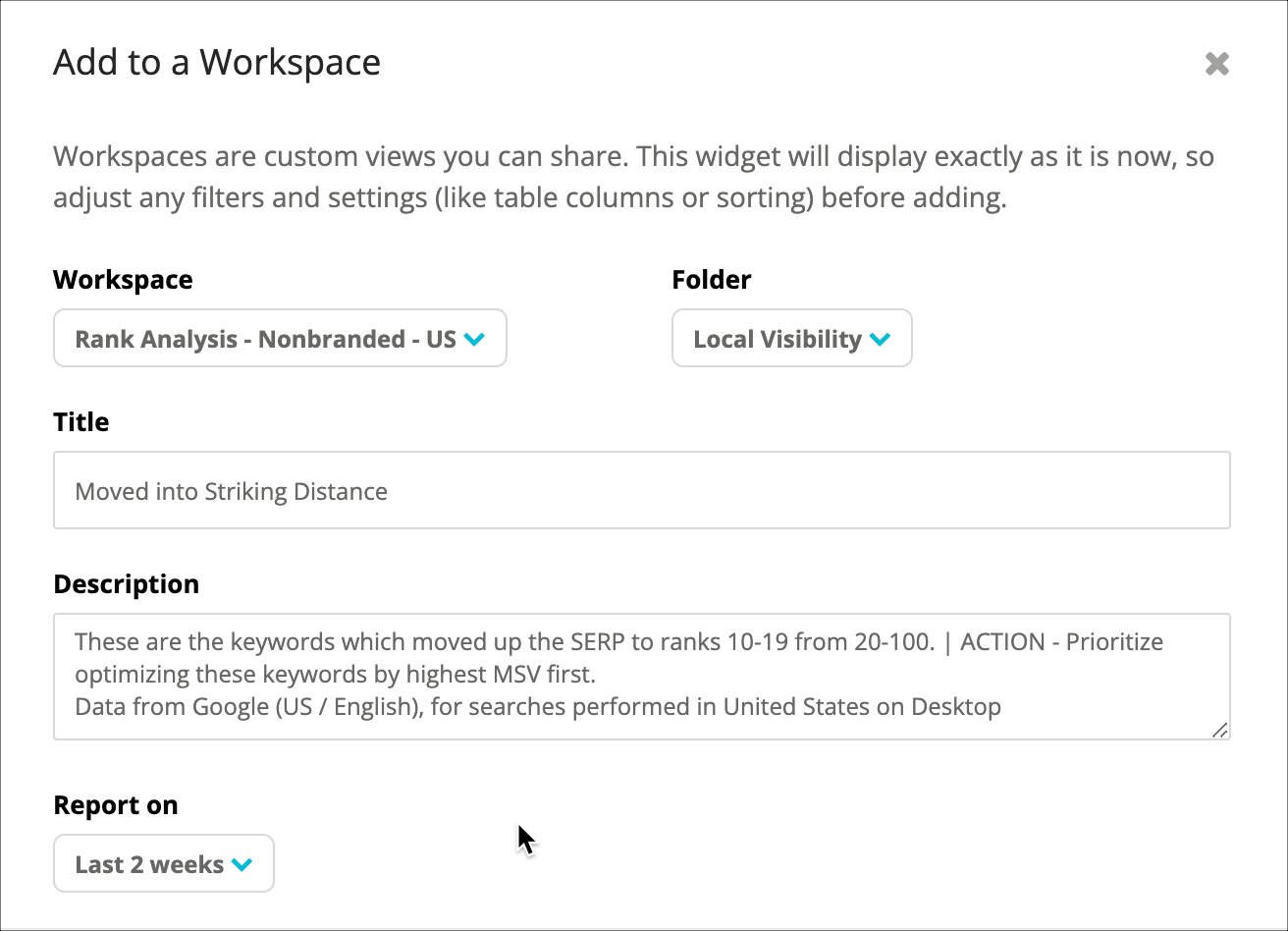Open the Rank Analysis - Nonbranded - US workspace dropdown
Screen dimensions: 1288x931
pyautogui.click(x=280, y=339)
